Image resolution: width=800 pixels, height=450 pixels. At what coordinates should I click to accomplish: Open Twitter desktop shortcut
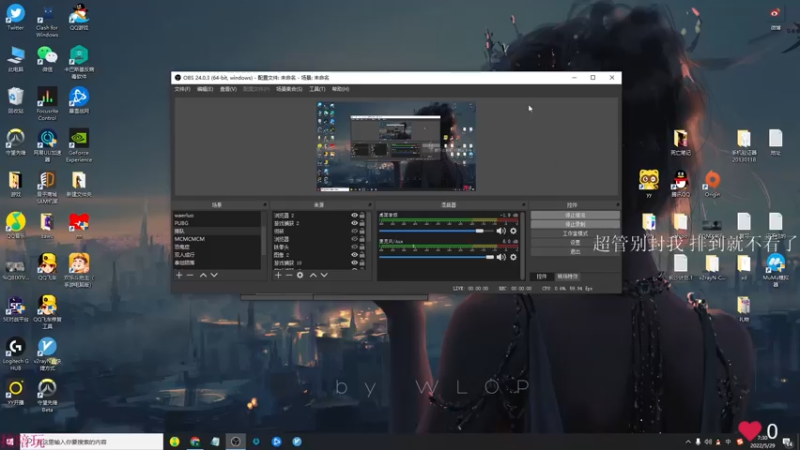[15, 17]
